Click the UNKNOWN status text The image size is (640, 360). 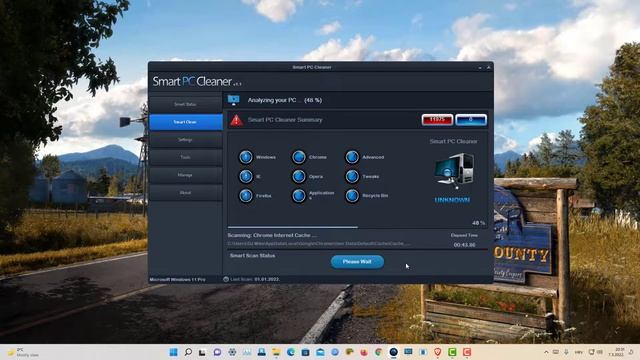point(452,200)
